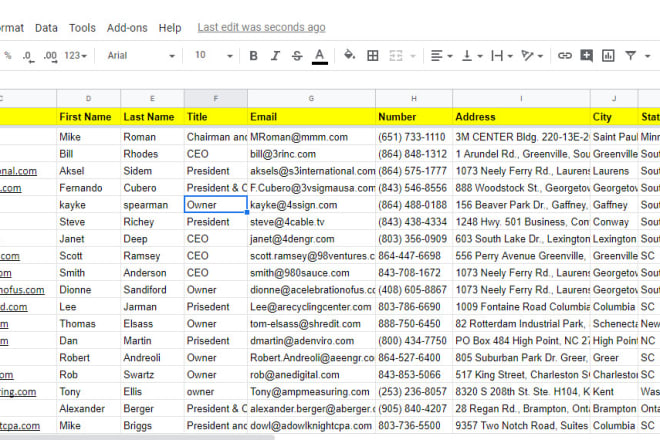Create a filter with the funnel icon
The height and width of the screenshot is (440, 660).
631,56
